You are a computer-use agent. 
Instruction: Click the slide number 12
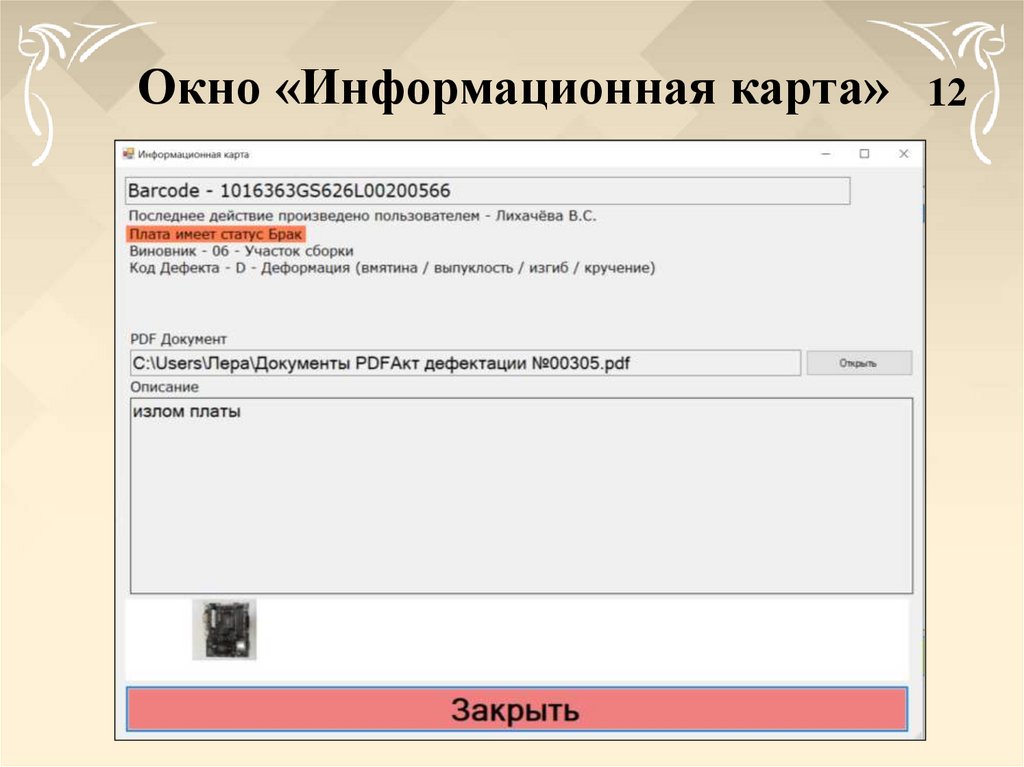[947, 92]
